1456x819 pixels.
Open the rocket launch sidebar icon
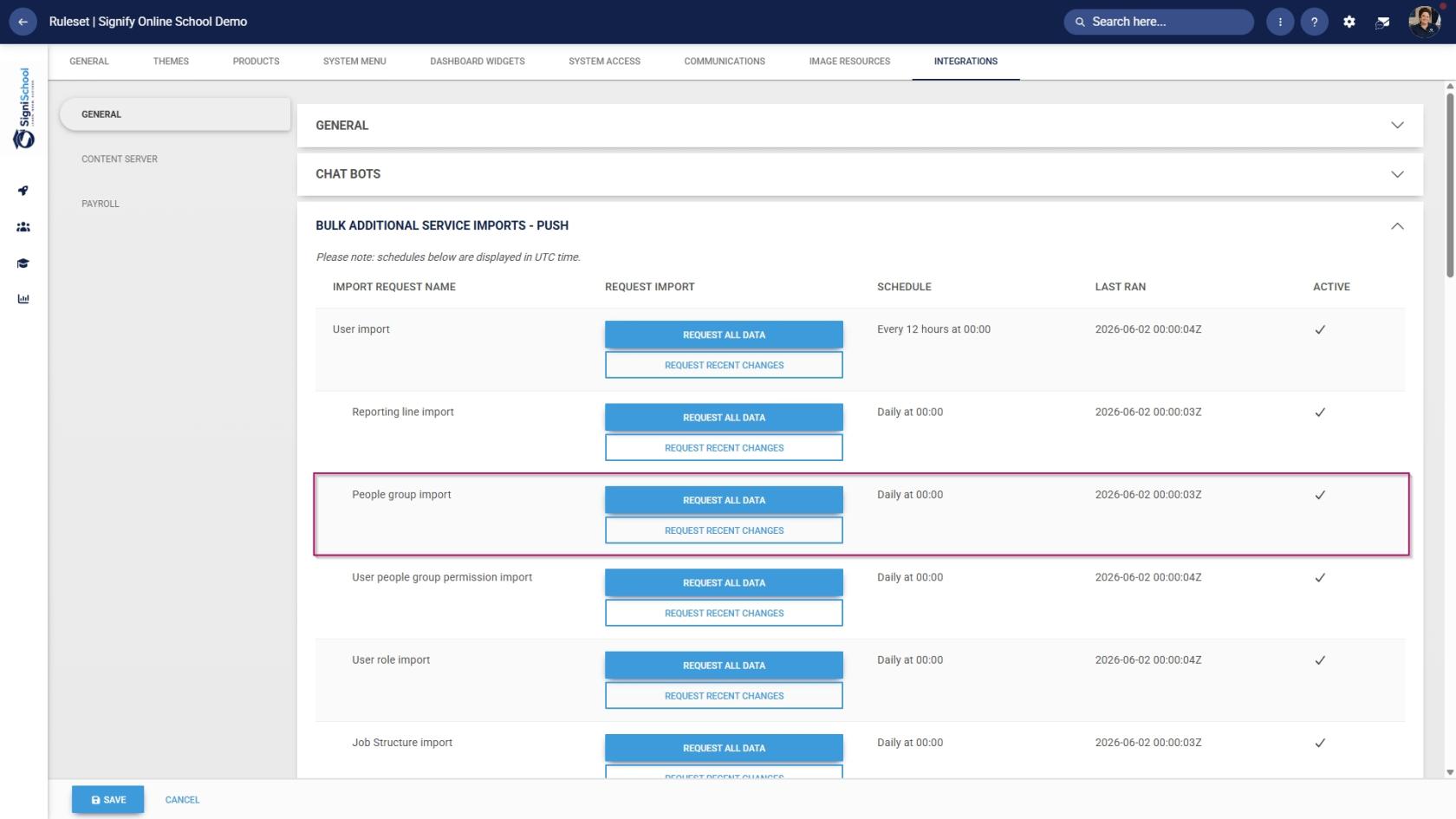click(x=23, y=191)
